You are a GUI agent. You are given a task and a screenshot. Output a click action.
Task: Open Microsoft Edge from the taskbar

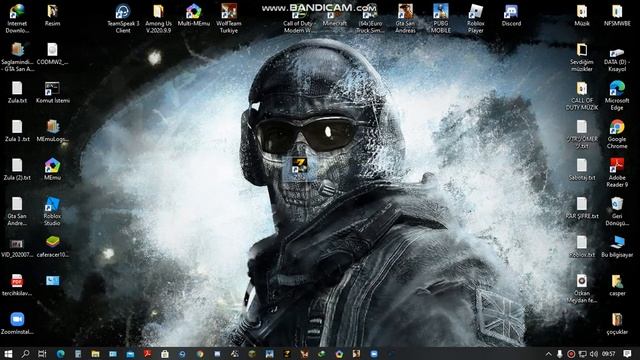pyautogui.click(x=60, y=353)
